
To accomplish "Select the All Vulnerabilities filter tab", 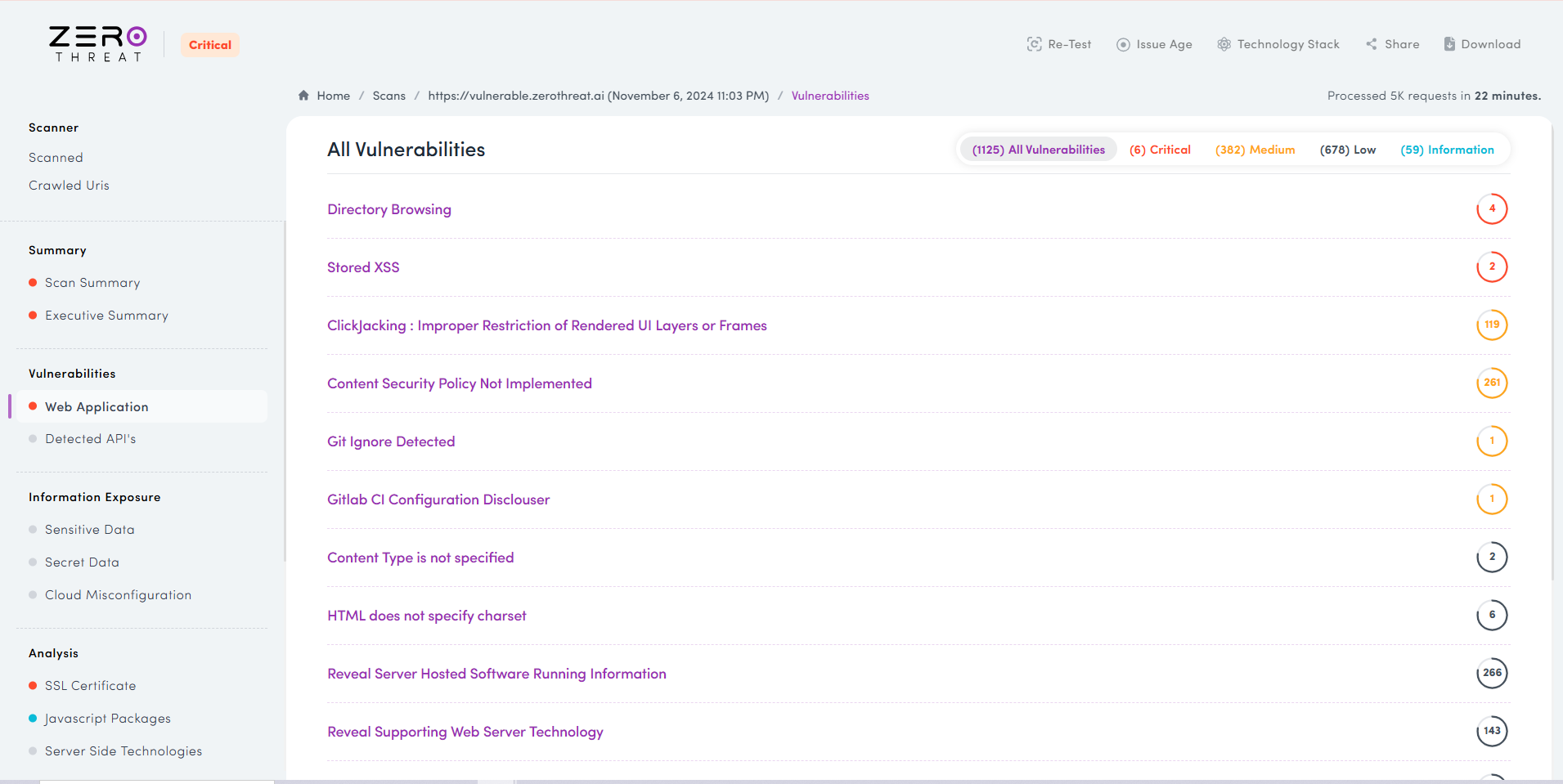I will 1038,150.
